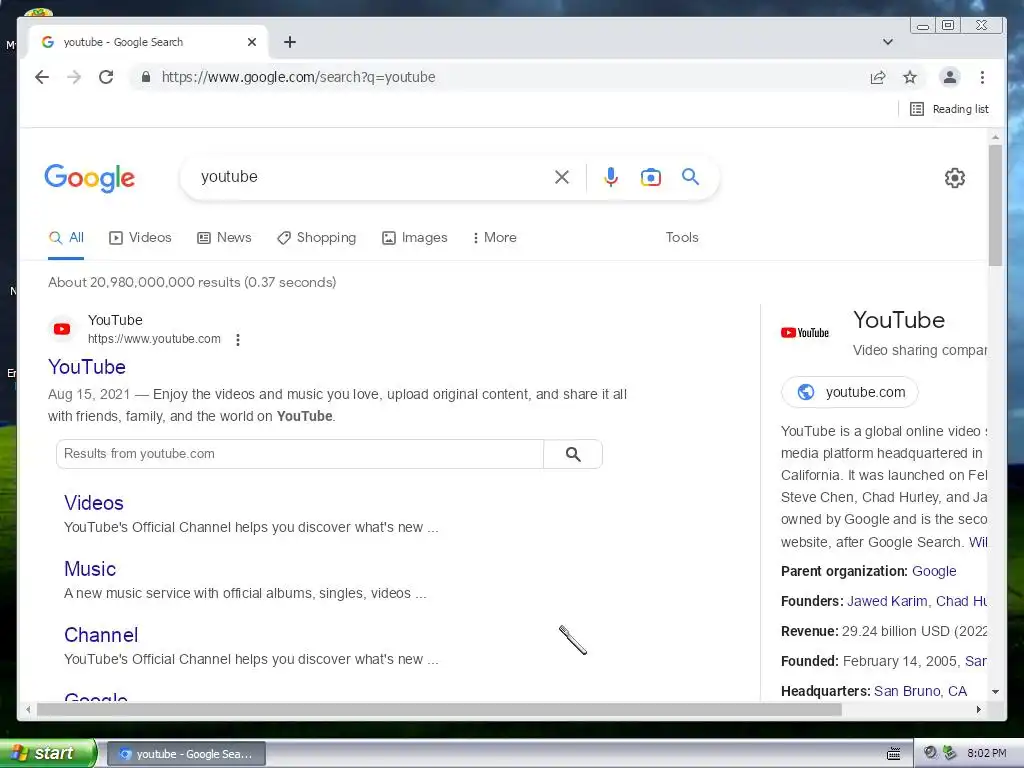
Task: Click the vertical scrollbar thumb
Action: click(x=995, y=205)
